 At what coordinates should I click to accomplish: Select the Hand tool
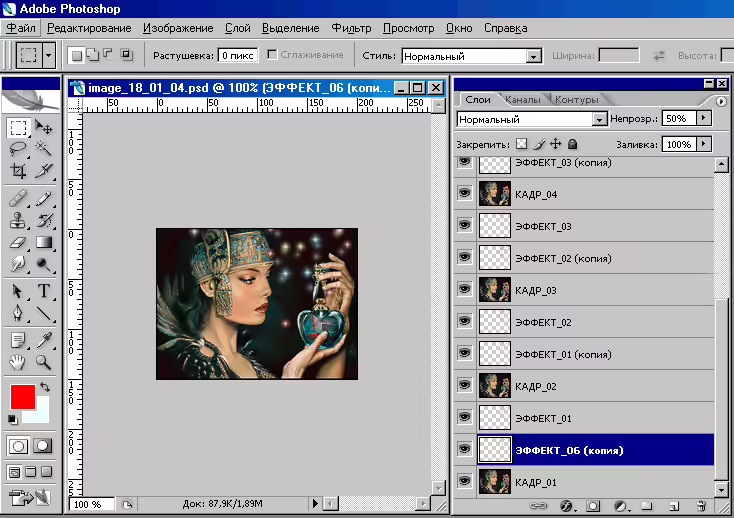pos(18,362)
